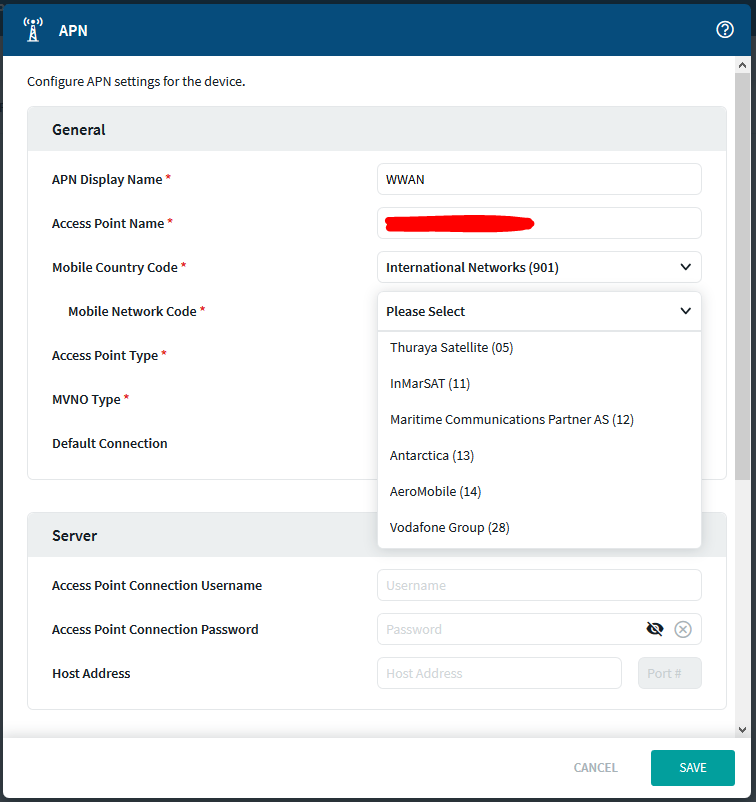Toggle password visibility eye icon
The image size is (756, 802).
[655, 629]
